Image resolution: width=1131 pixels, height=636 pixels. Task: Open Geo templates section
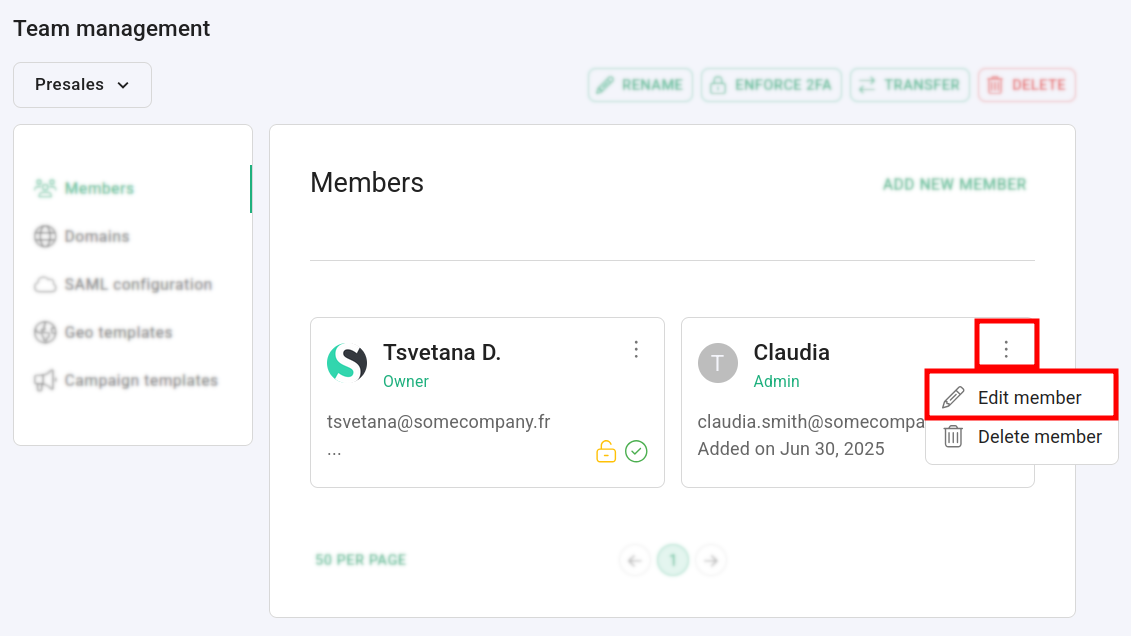click(x=118, y=332)
